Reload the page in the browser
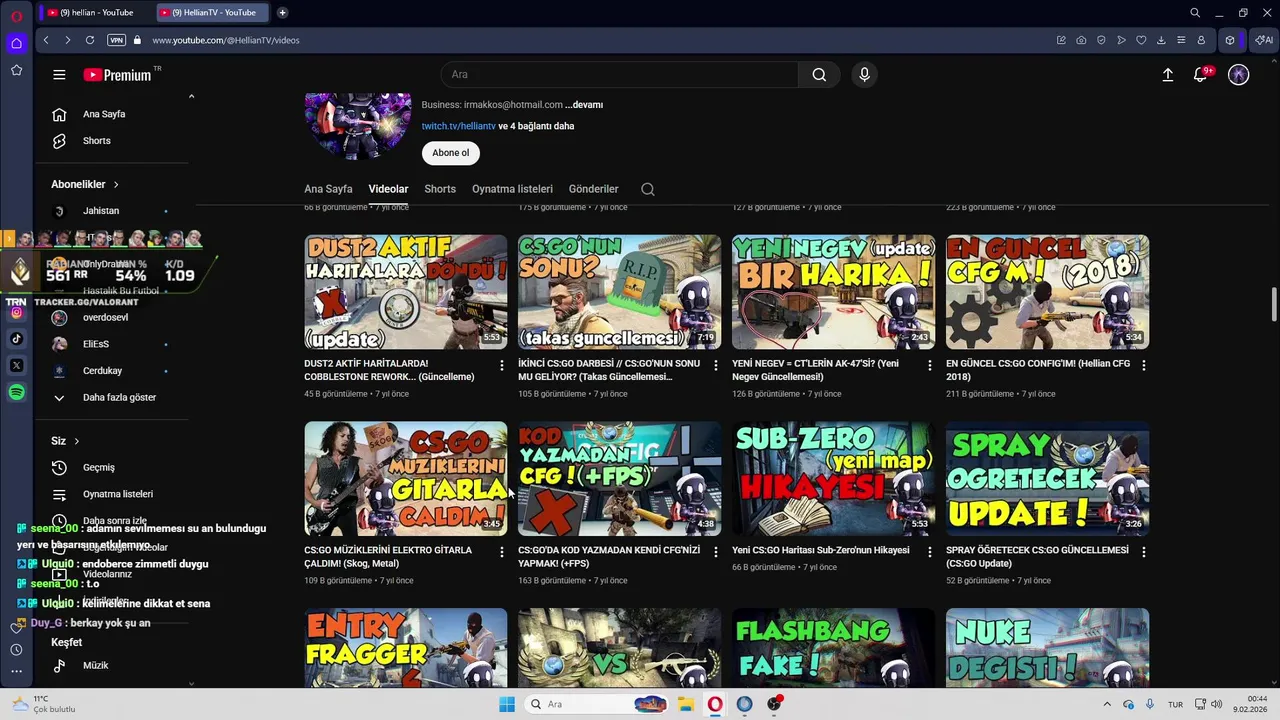Image resolution: width=1280 pixels, height=720 pixels. (x=90, y=40)
